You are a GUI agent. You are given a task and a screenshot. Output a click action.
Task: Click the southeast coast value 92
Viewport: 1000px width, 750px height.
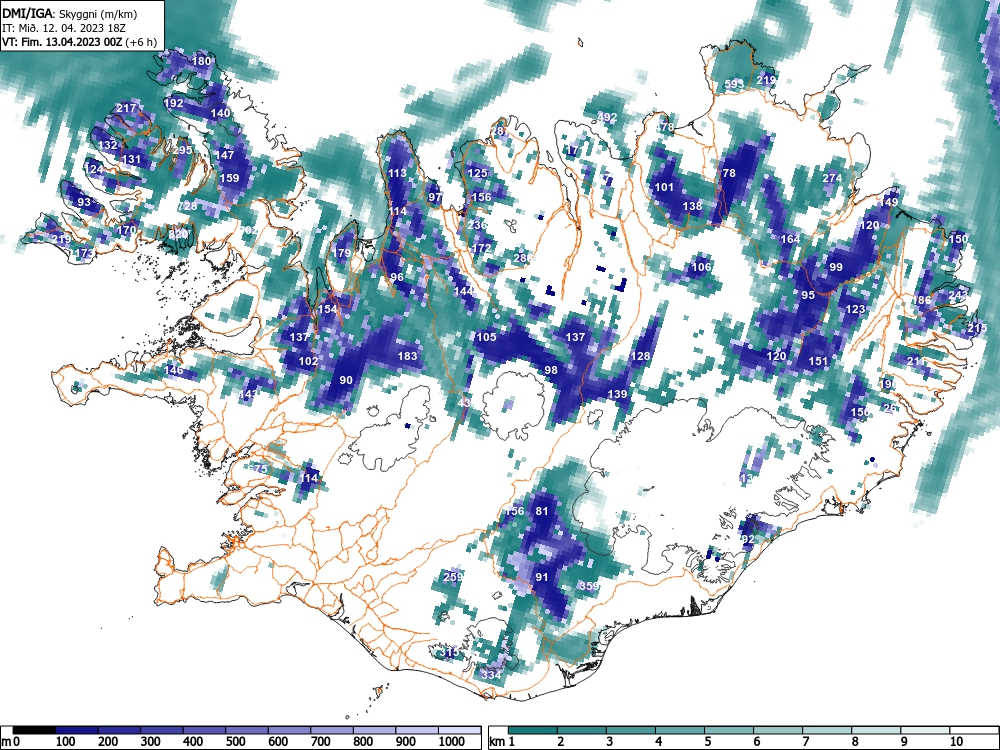pos(748,540)
